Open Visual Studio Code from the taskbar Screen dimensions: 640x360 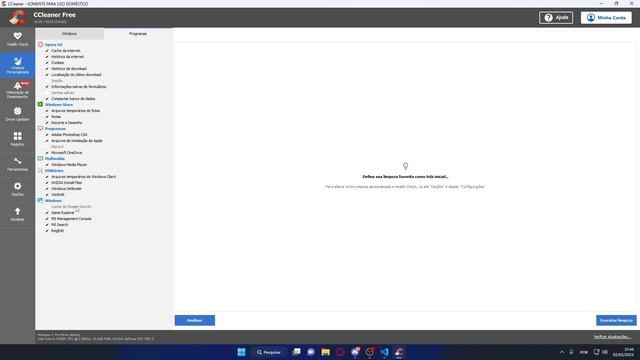pyautogui.click(x=384, y=352)
